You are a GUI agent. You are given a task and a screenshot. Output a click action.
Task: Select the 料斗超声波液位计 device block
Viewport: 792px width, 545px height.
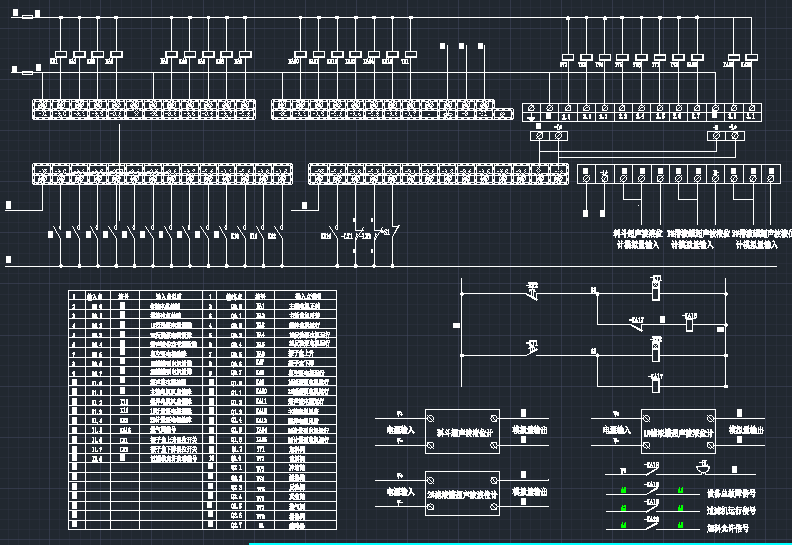click(x=462, y=431)
